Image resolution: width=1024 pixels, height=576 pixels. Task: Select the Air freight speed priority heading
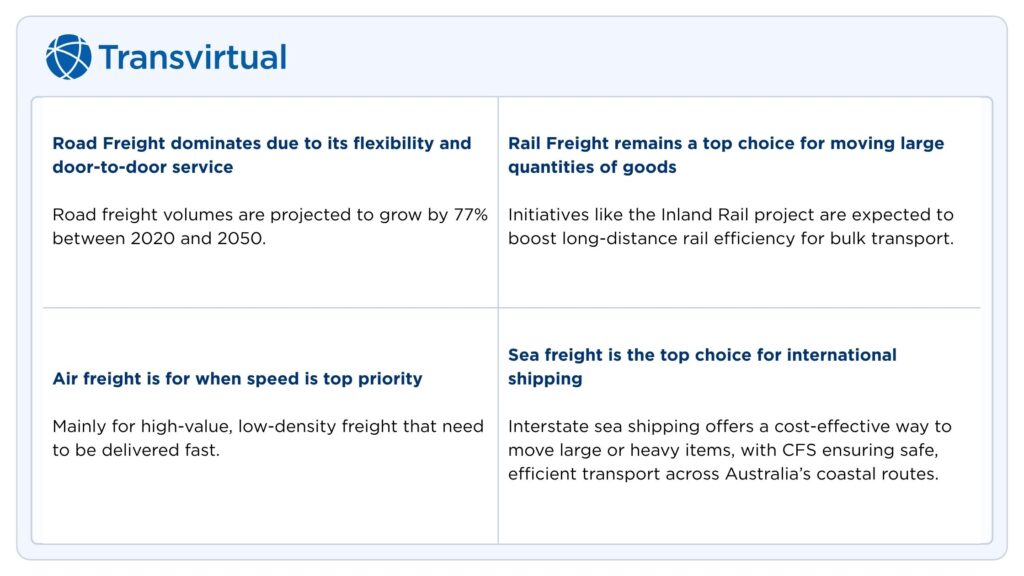click(237, 379)
